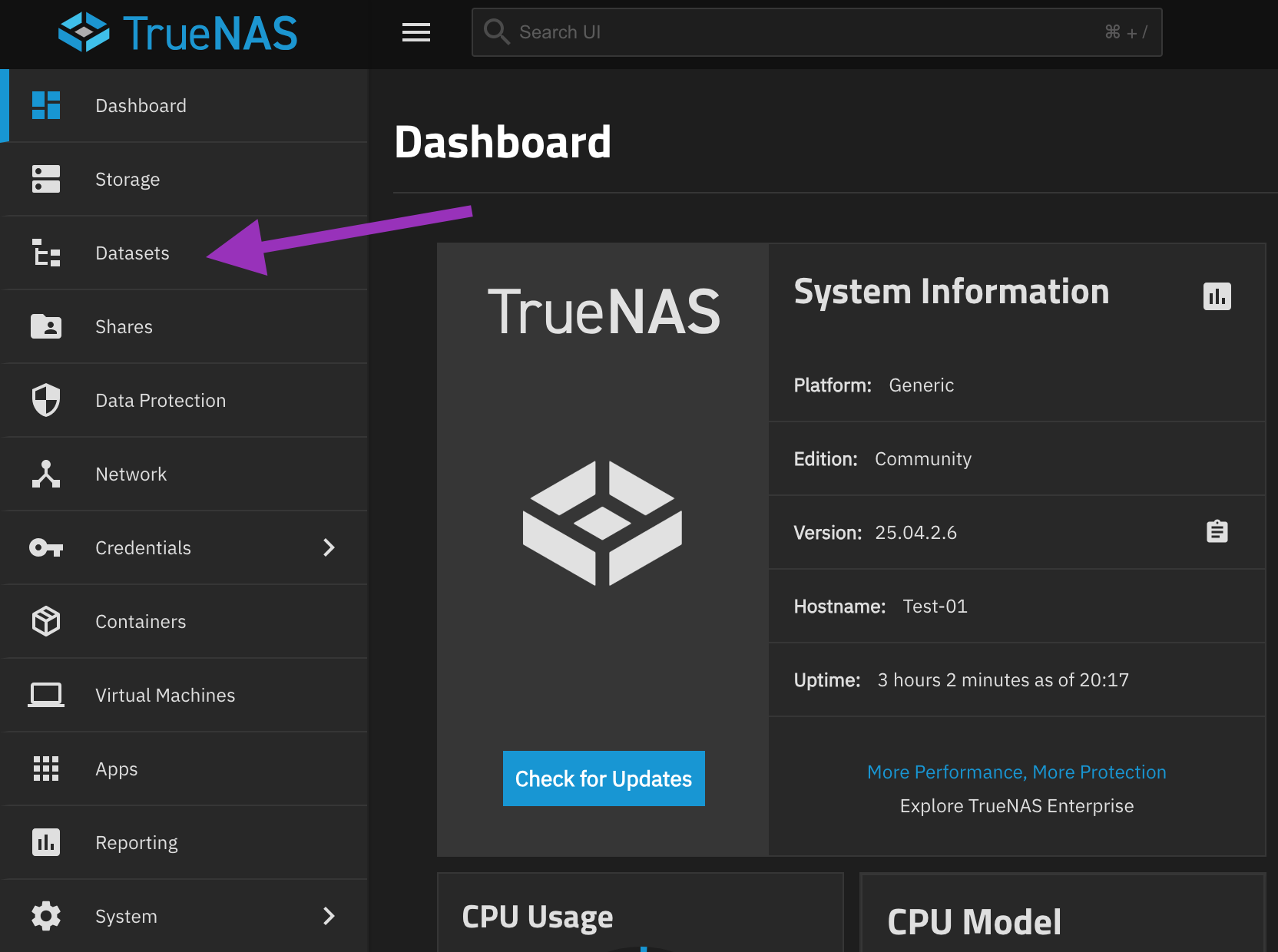The width and height of the screenshot is (1278, 952).
Task: Click the Containers box icon
Action: pos(46,621)
